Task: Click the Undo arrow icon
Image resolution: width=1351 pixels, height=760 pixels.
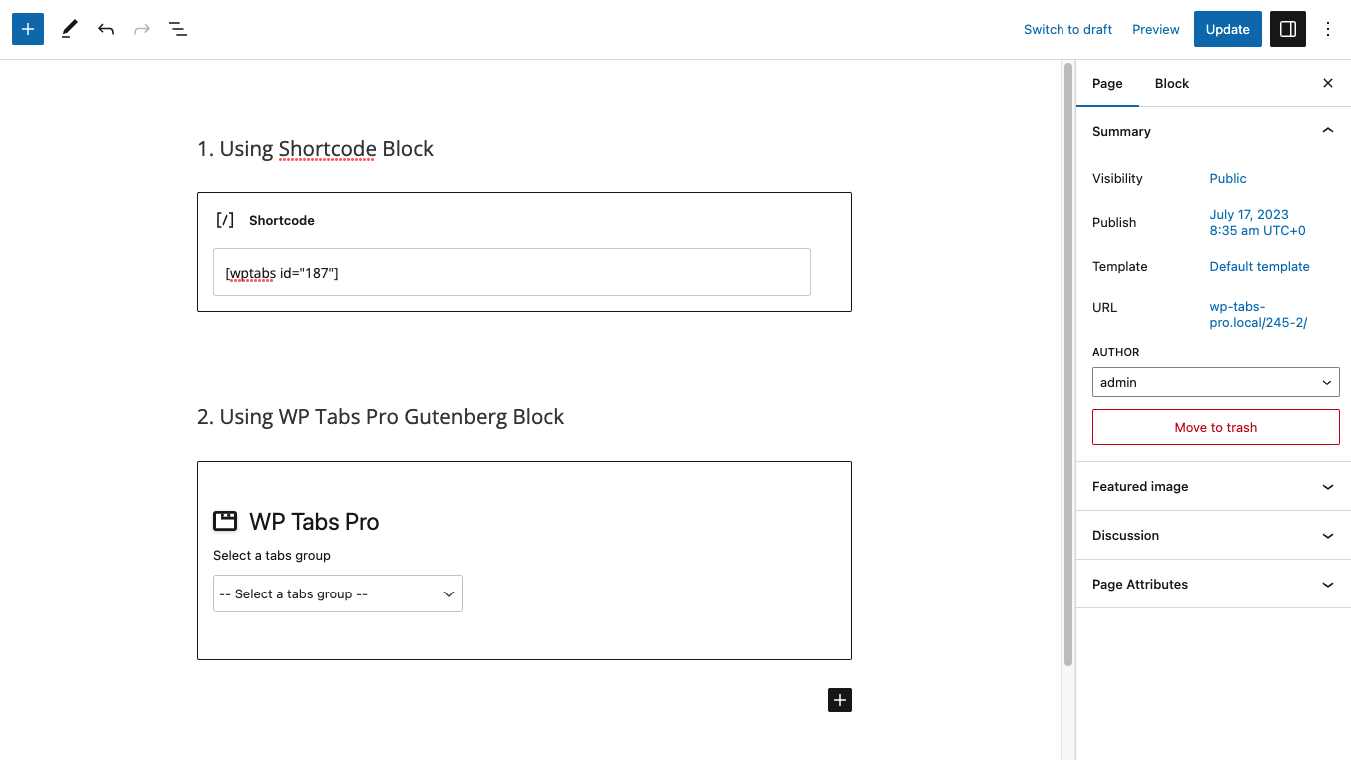Action: tap(106, 29)
